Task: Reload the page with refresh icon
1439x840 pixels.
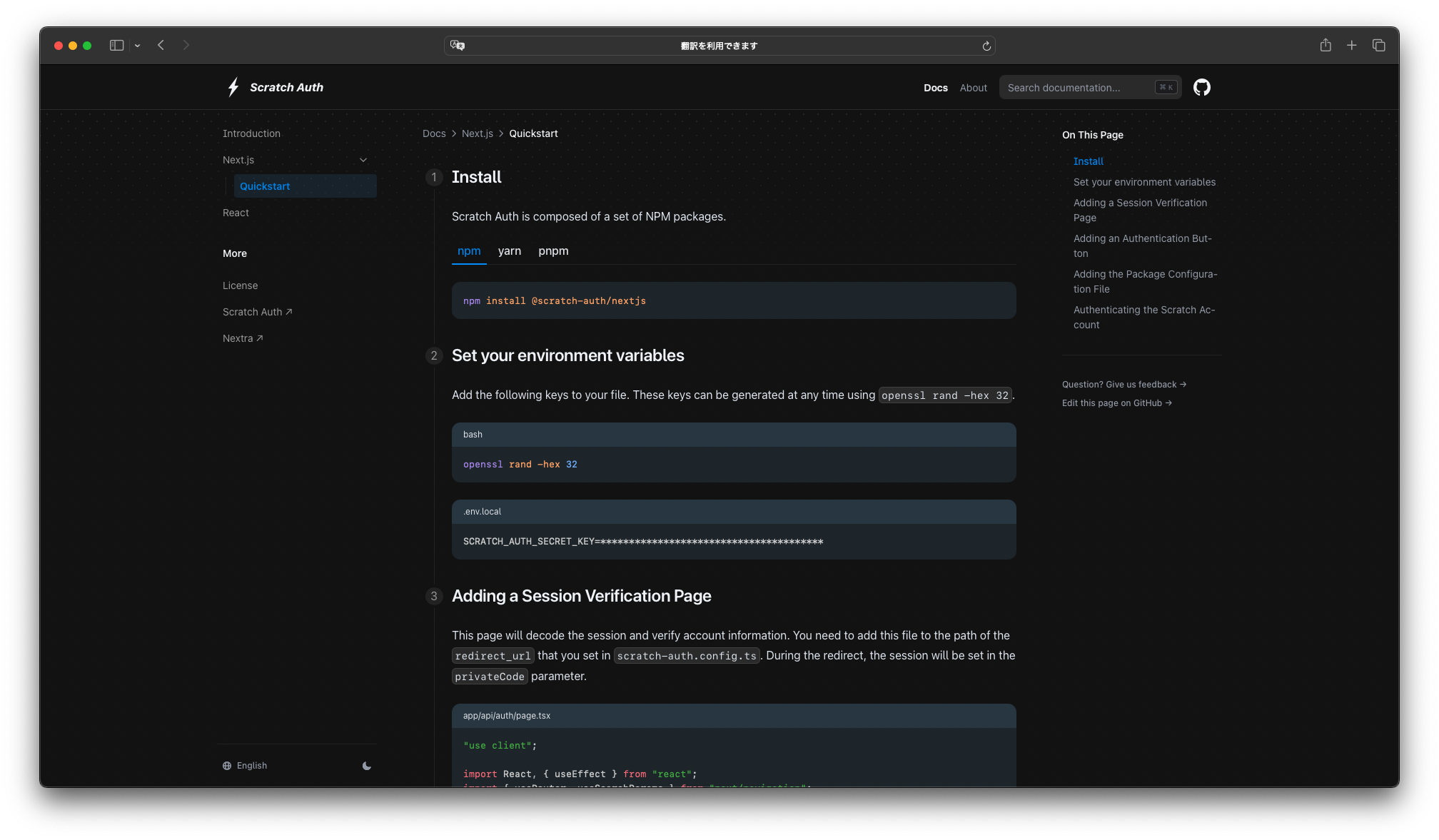Action: [x=986, y=46]
